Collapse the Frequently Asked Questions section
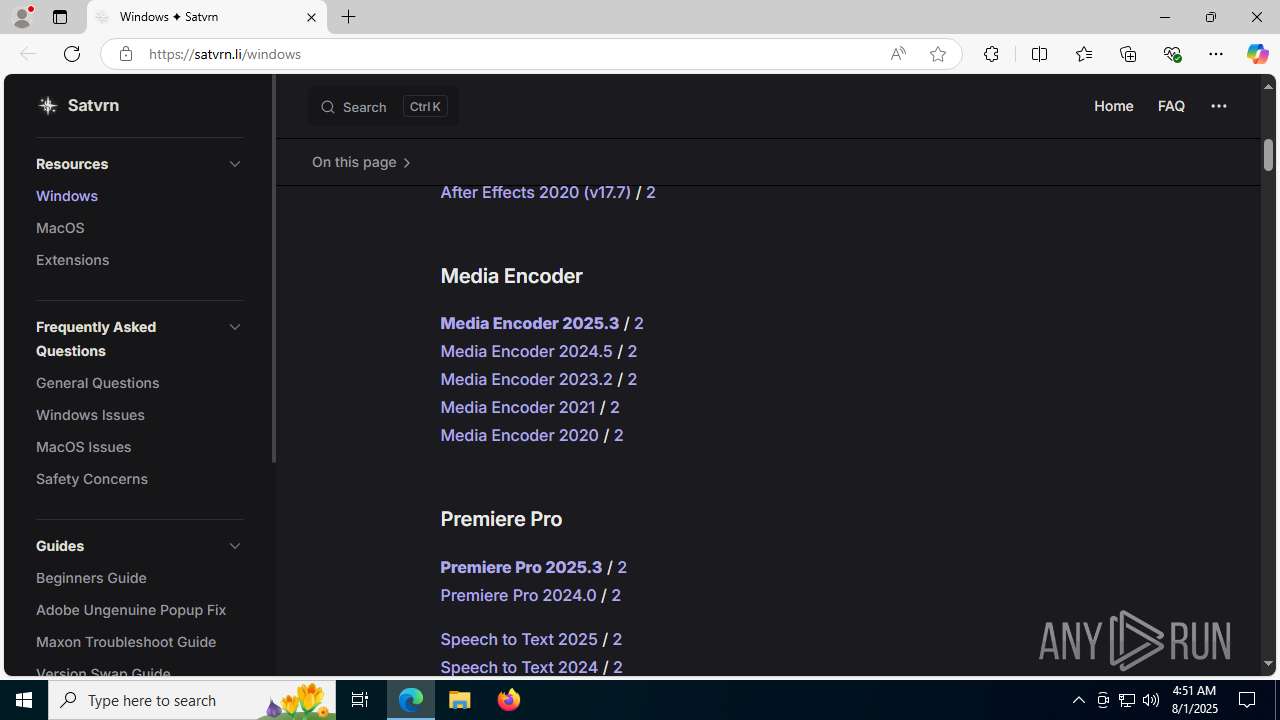 tap(235, 327)
